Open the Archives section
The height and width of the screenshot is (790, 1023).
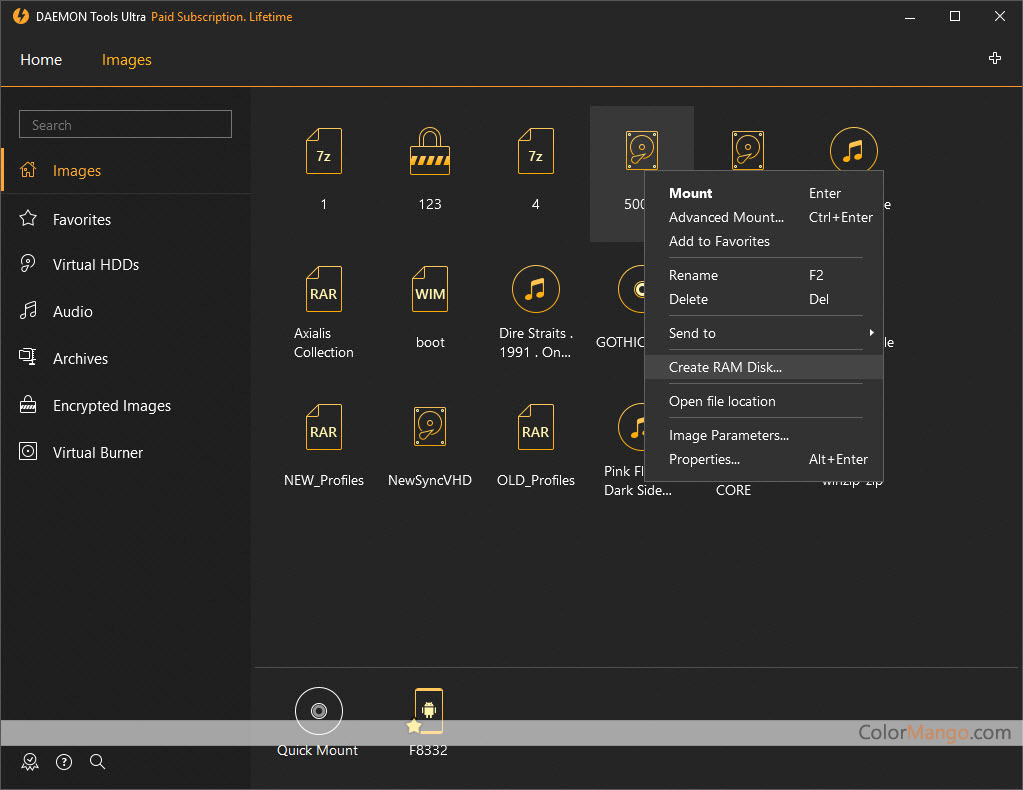(x=80, y=358)
